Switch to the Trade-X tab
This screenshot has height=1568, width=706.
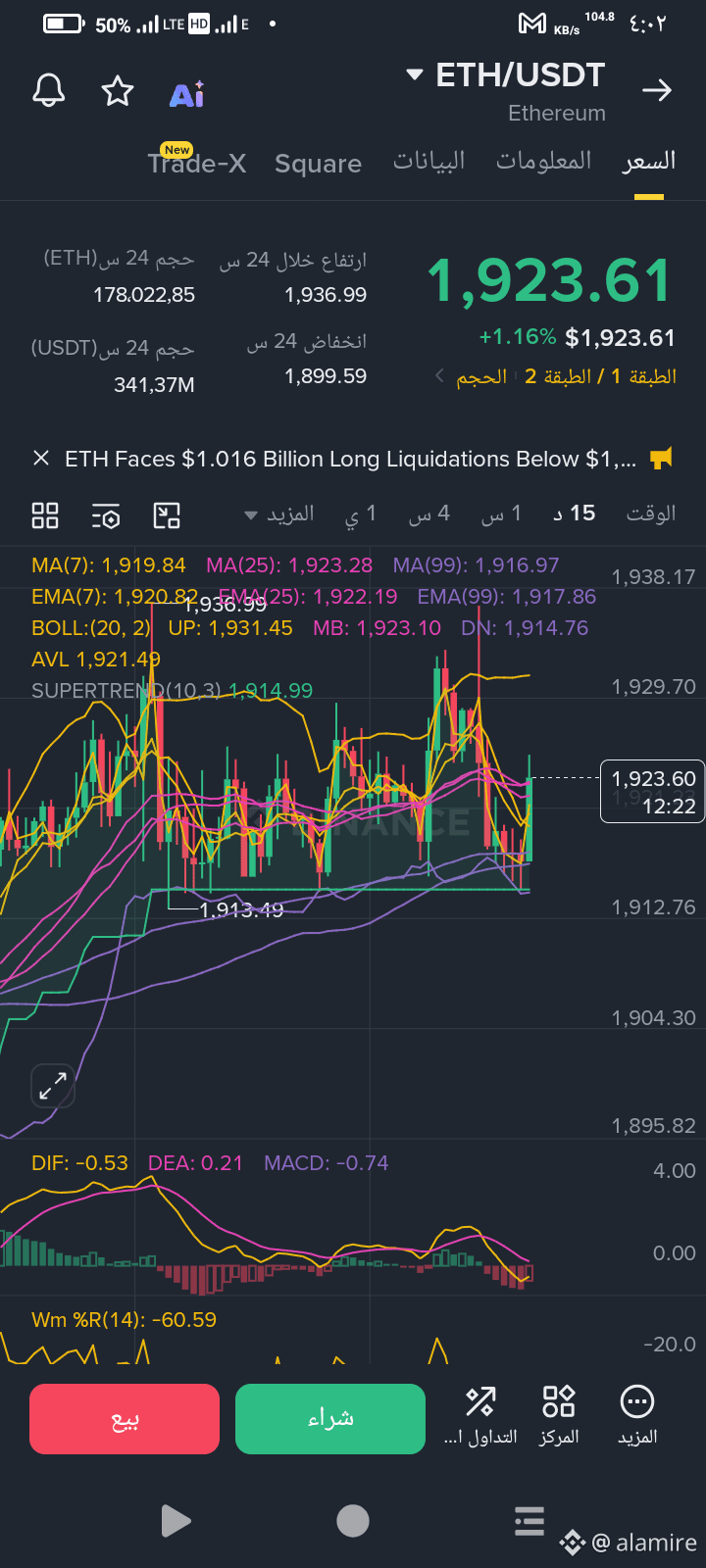coord(197,163)
